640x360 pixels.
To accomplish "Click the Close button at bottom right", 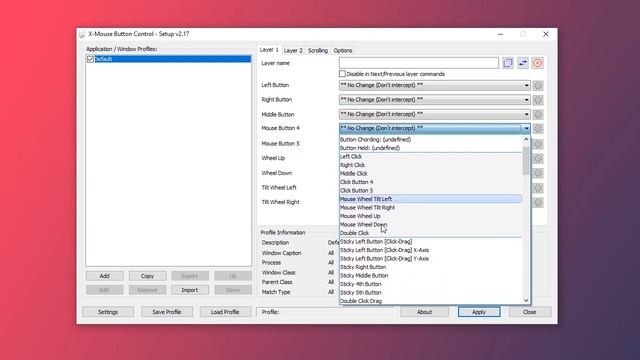I will point(530,312).
